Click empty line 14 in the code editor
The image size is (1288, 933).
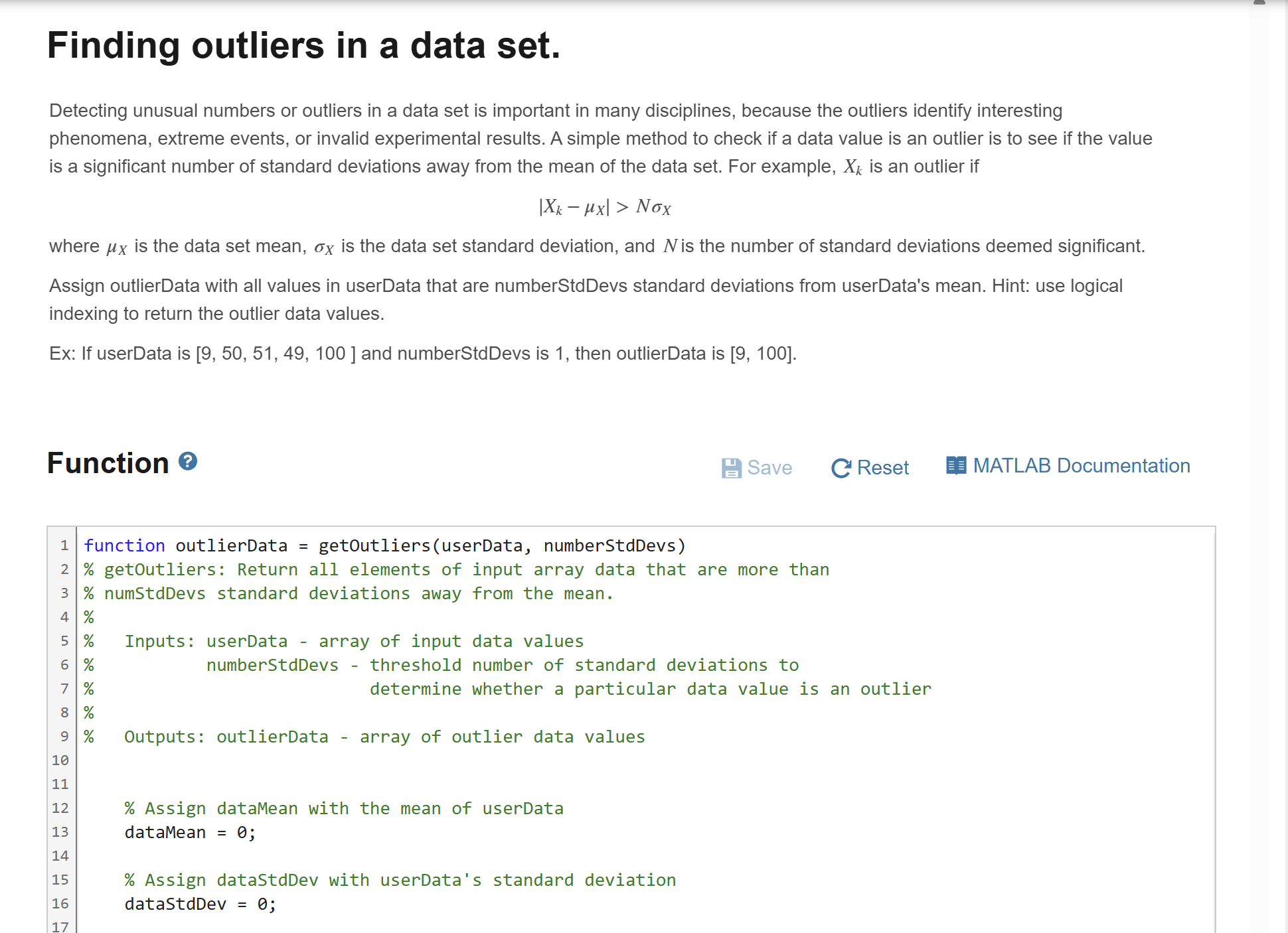pos(266,856)
